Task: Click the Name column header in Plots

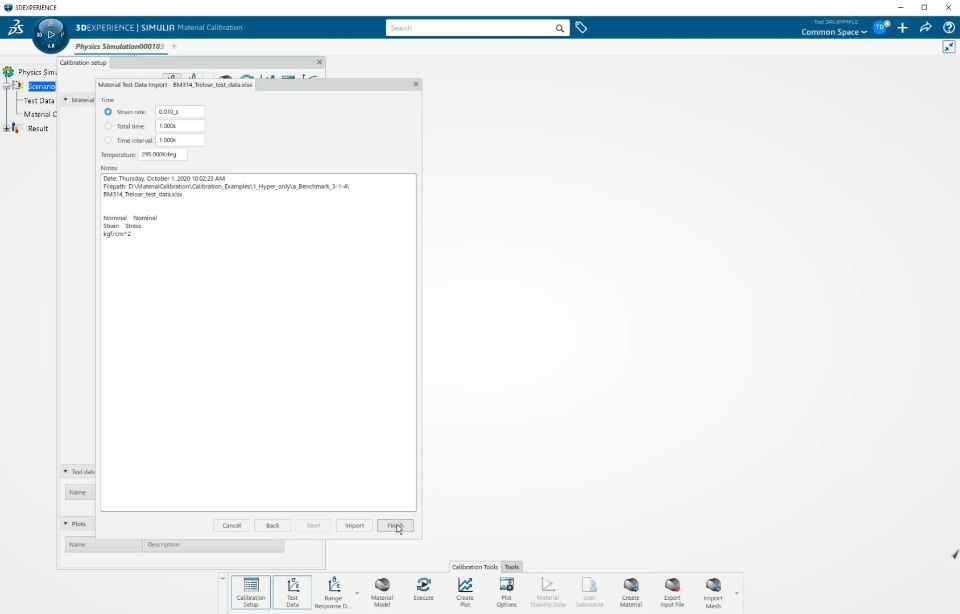Action: [x=103, y=544]
